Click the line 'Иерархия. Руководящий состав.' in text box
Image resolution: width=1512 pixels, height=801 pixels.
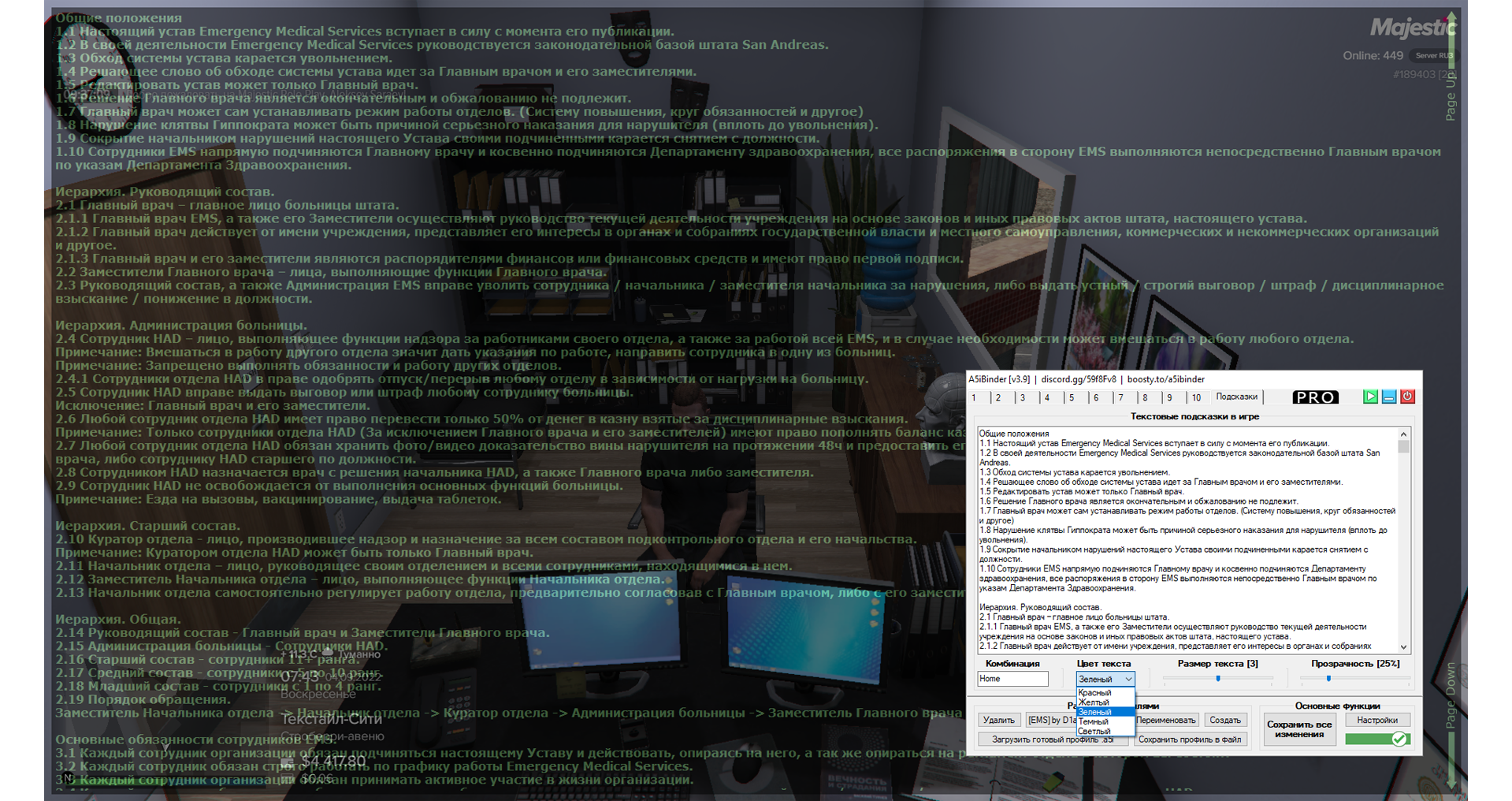(x=1040, y=607)
